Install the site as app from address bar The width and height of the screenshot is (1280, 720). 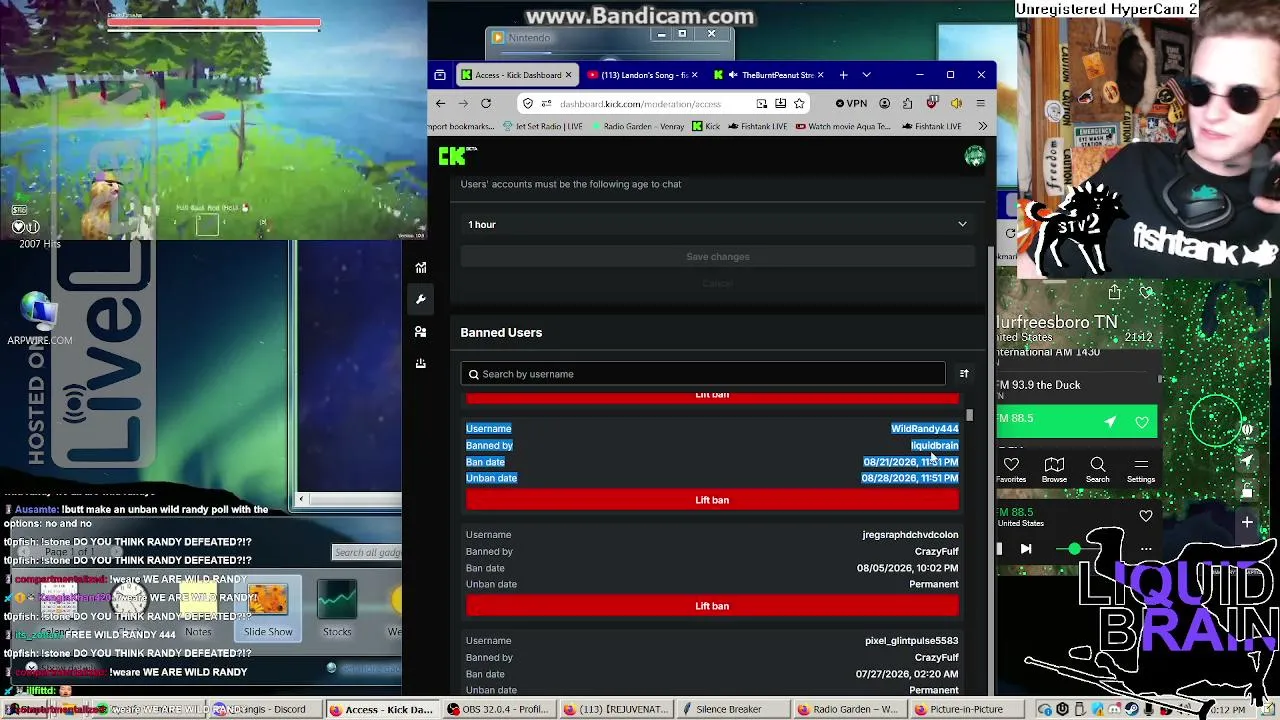780,103
